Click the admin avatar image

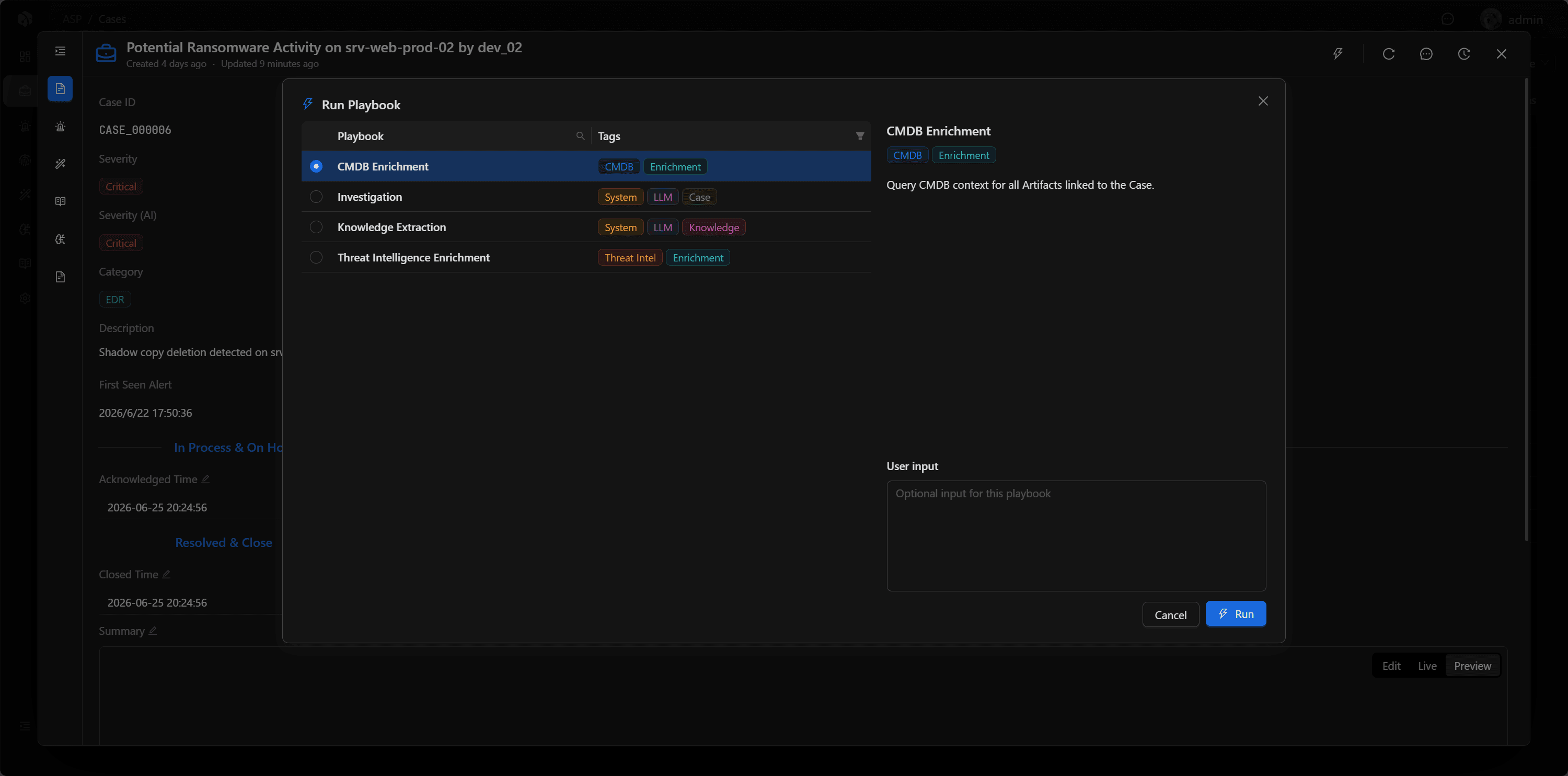coord(1491,19)
